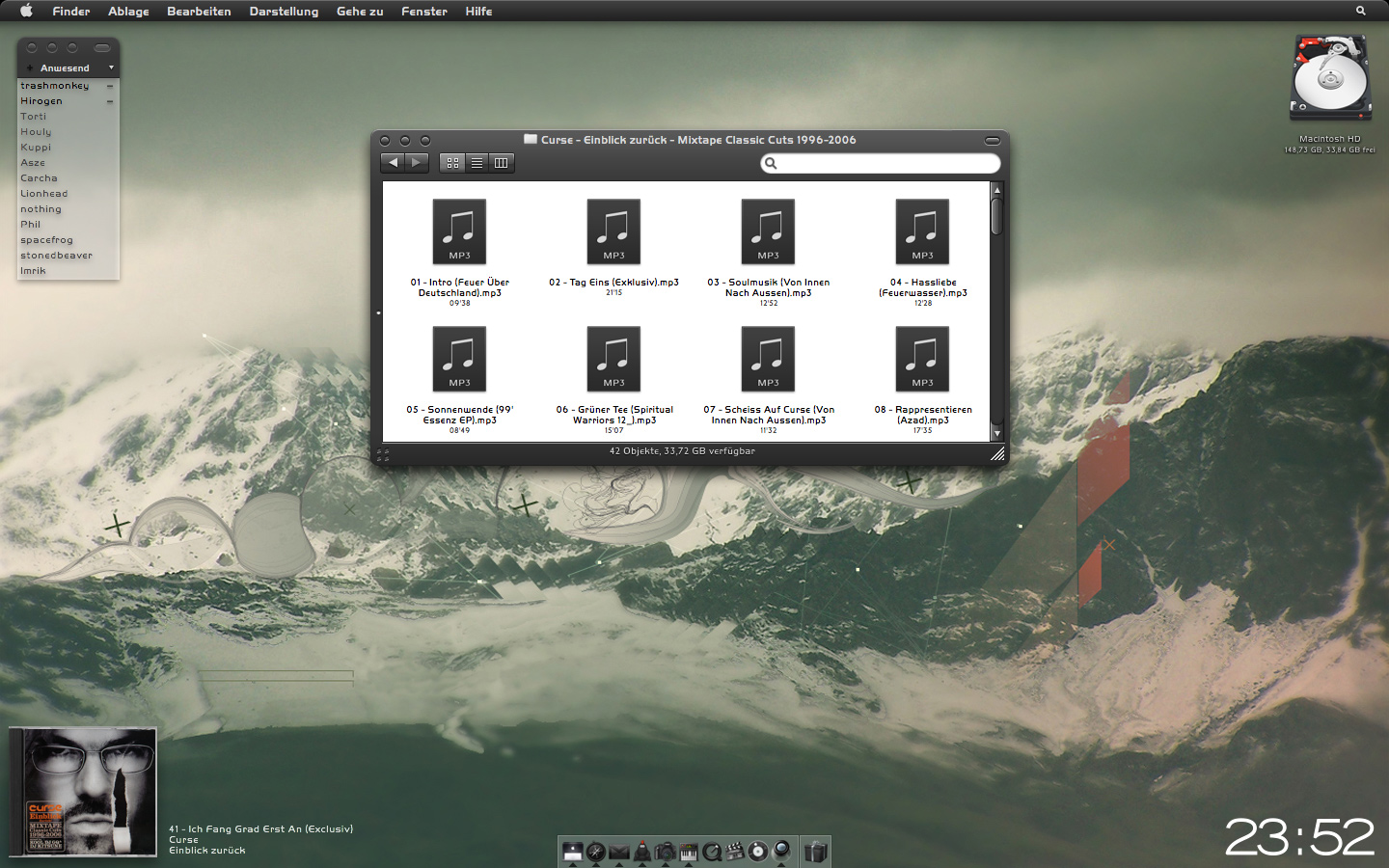Open the magnifying loupe app in dock

(781, 852)
